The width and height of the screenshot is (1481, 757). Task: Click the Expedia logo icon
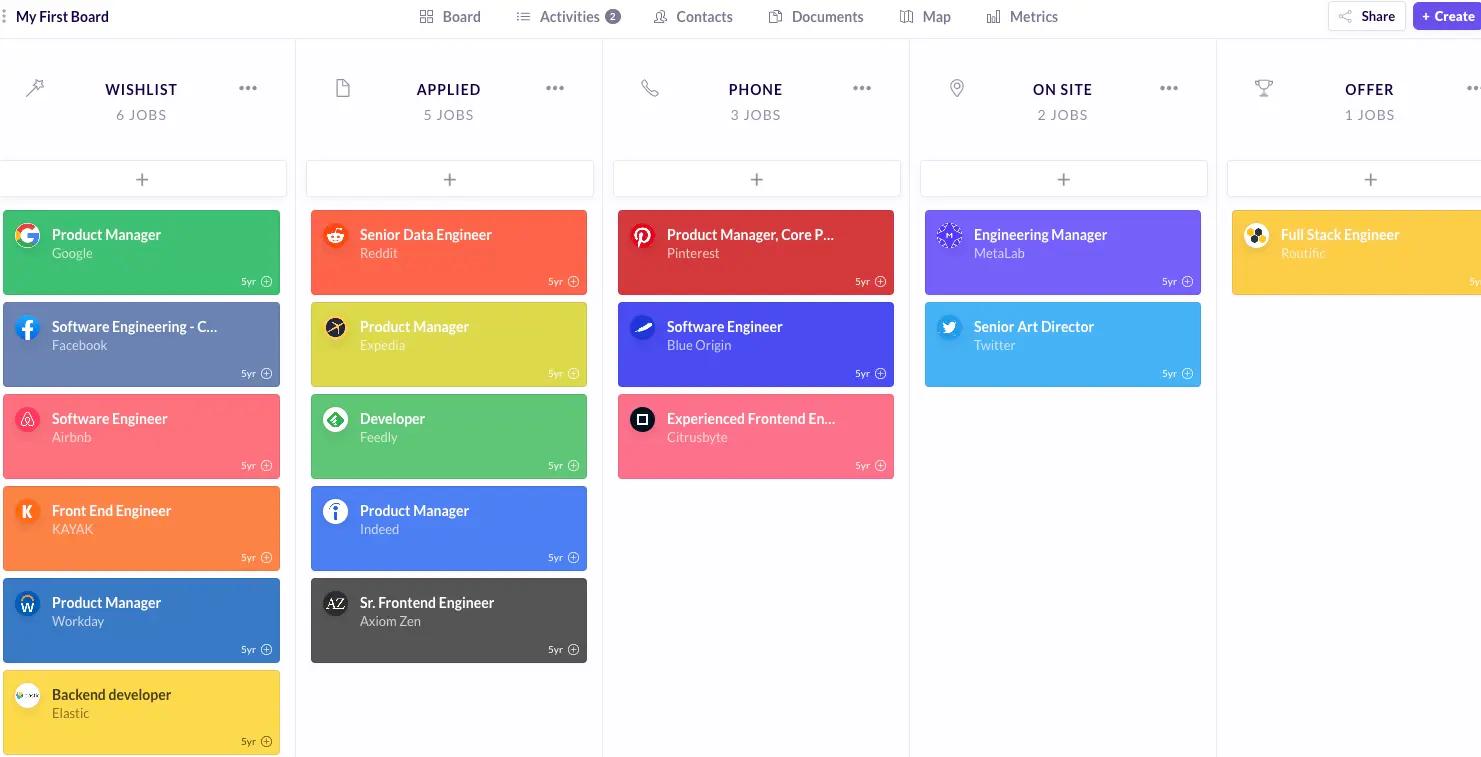(335, 328)
